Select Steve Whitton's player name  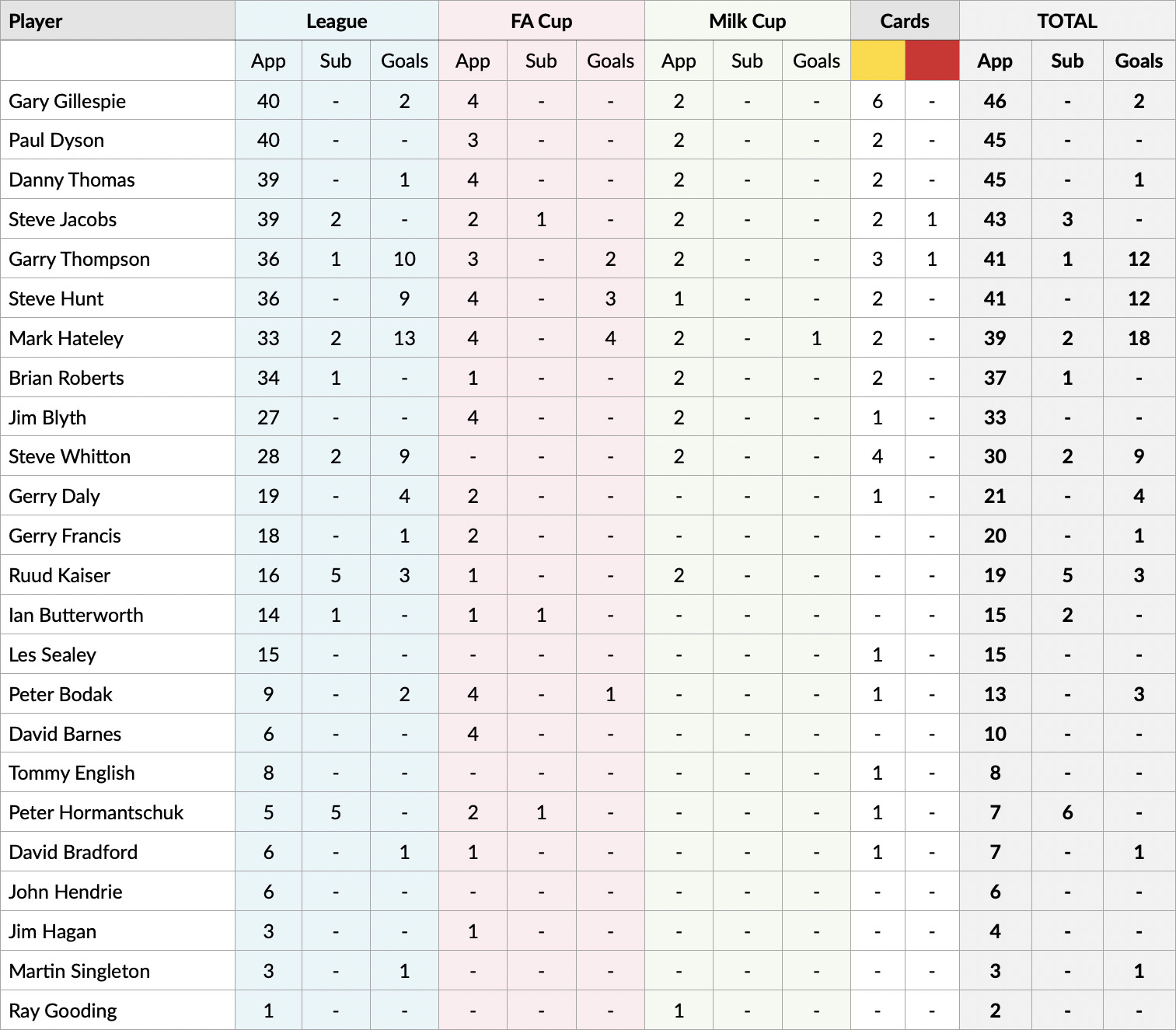pyautogui.click(x=69, y=456)
